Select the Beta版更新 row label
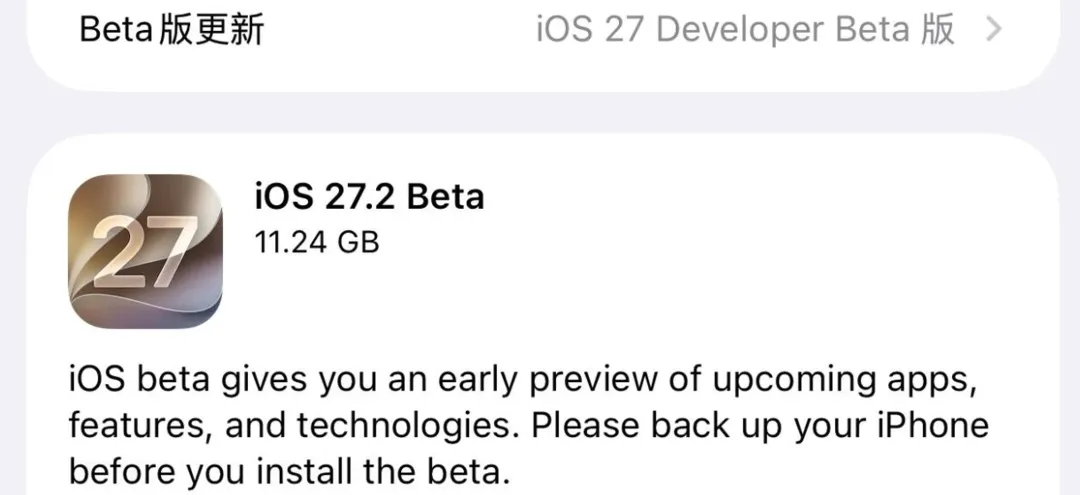Image resolution: width=1080 pixels, height=495 pixels. pos(172,30)
